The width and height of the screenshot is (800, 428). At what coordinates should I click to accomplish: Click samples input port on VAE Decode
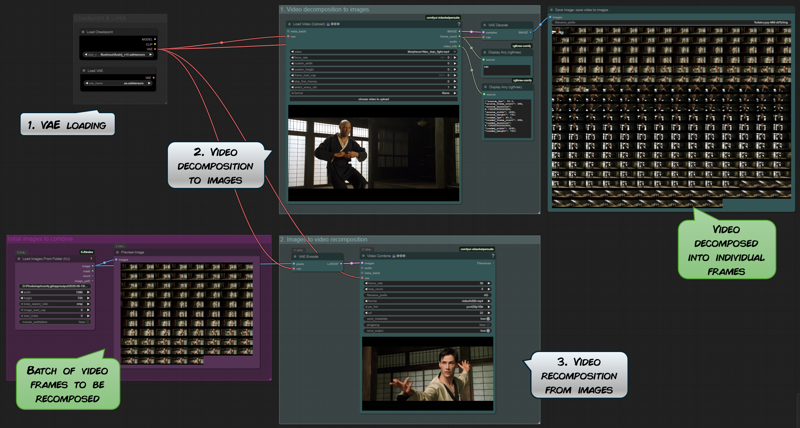483,32
